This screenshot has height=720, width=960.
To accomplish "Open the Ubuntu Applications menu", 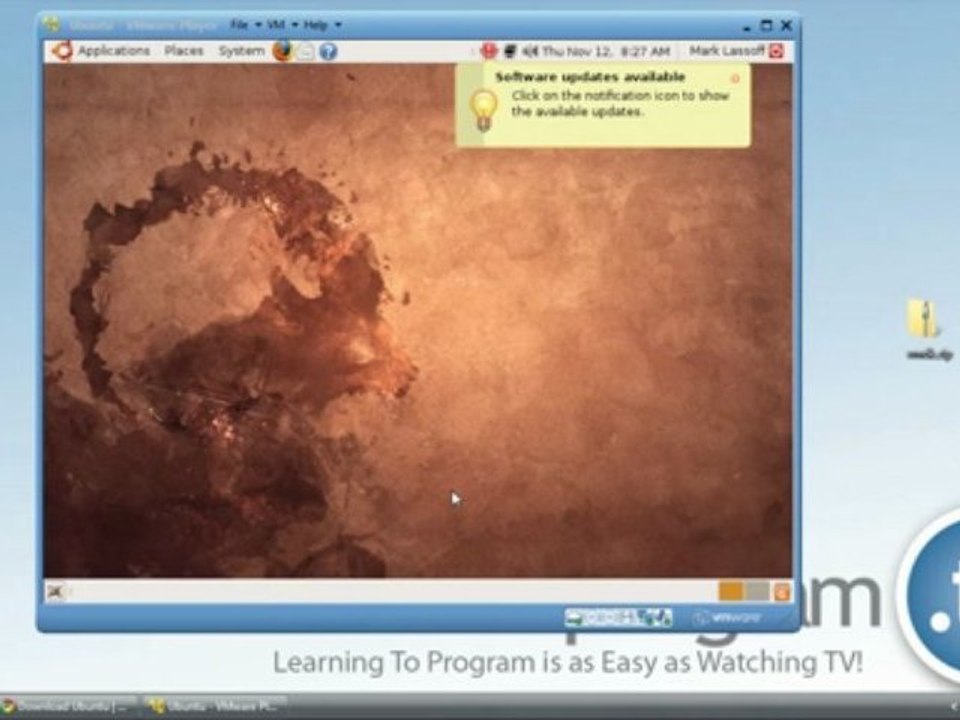I will coord(114,51).
